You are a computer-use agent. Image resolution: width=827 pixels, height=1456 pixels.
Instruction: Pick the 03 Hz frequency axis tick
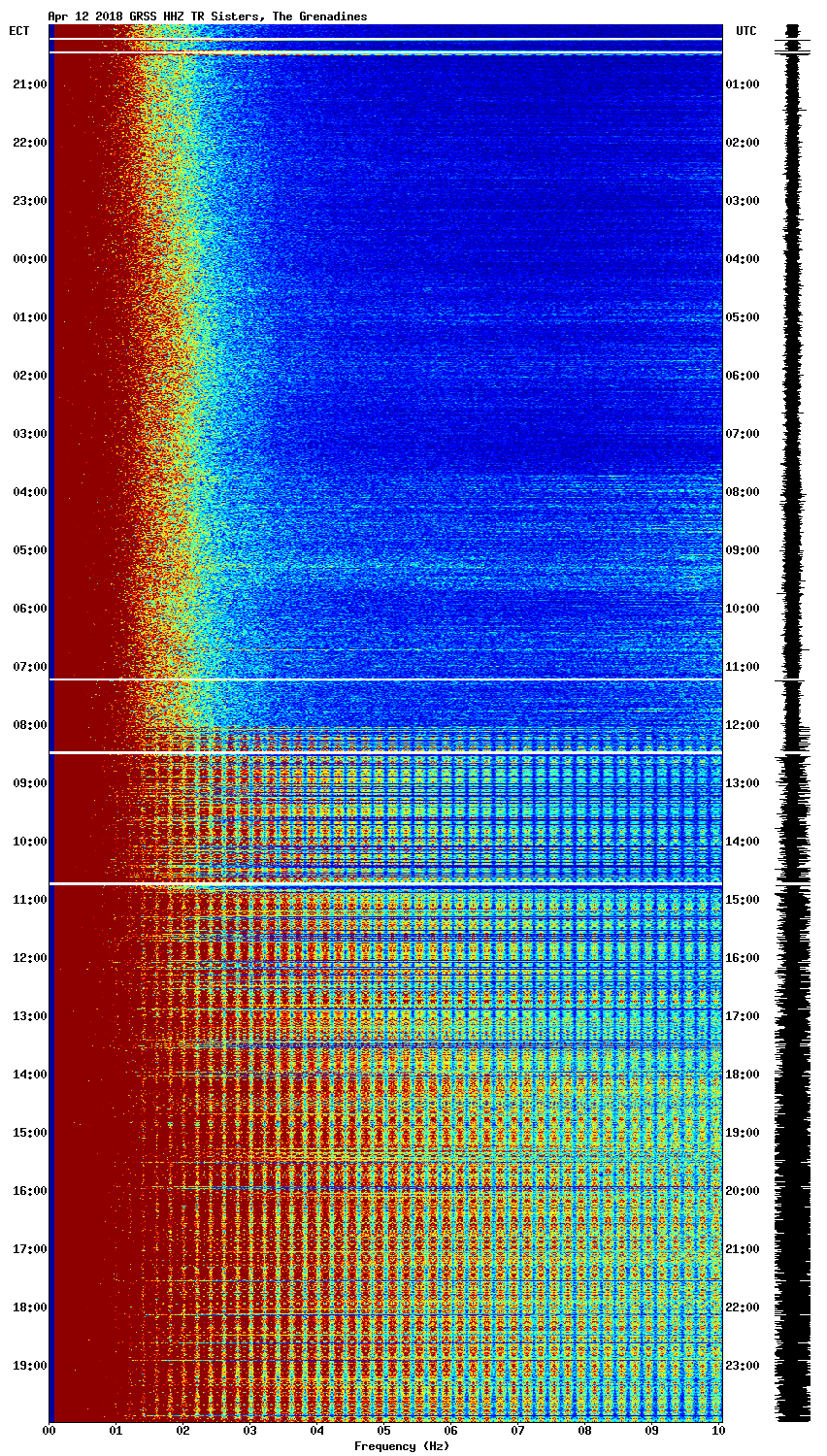click(249, 1431)
